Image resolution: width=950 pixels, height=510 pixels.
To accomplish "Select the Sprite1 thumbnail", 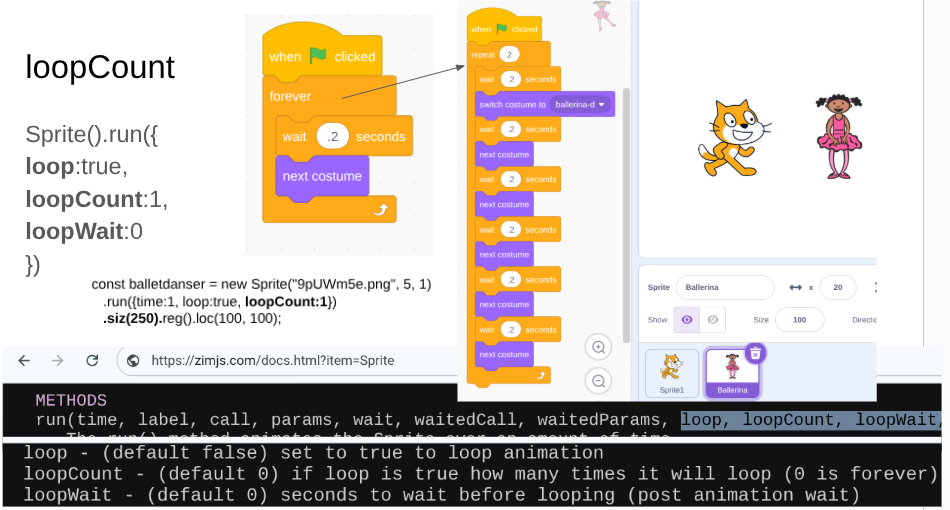I will click(x=672, y=372).
